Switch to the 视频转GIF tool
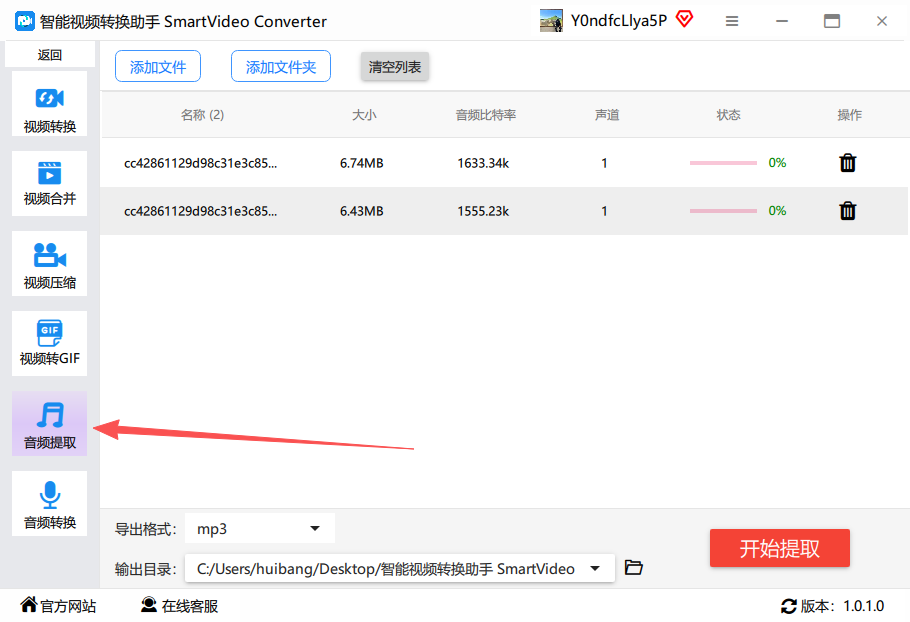 [x=50, y=344]
